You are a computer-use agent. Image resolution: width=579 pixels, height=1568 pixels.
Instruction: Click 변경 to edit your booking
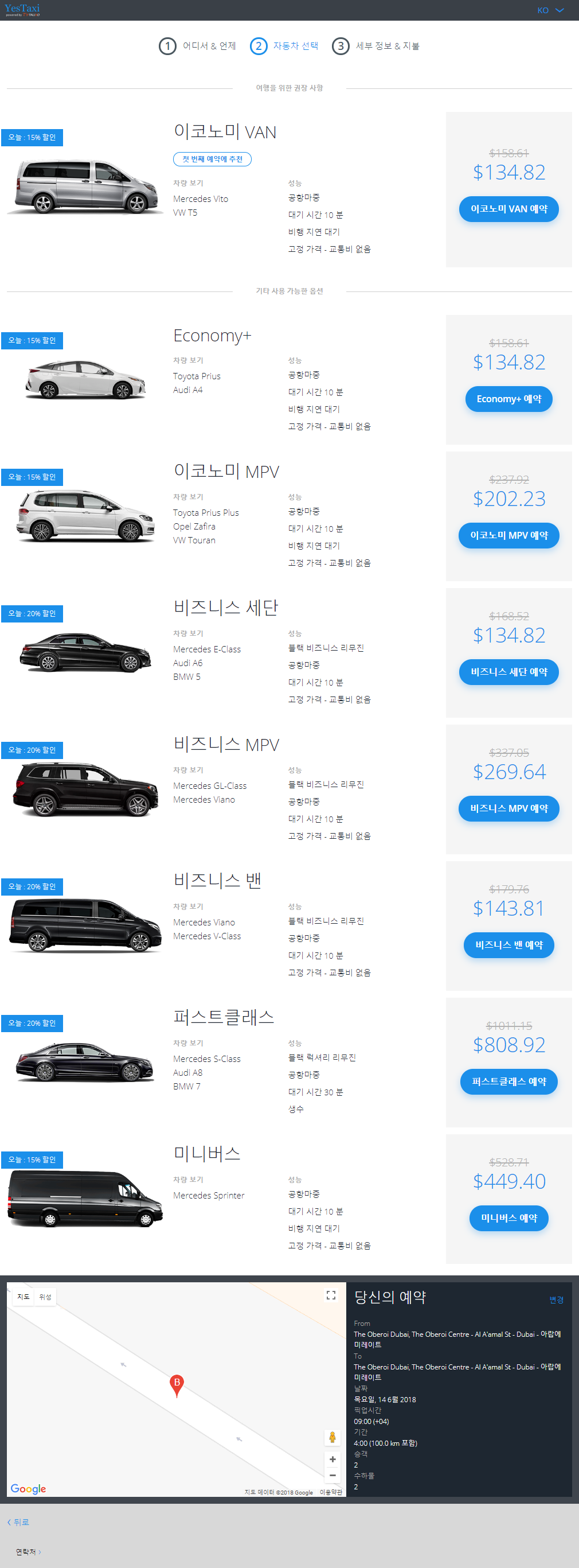point(556,1299)
